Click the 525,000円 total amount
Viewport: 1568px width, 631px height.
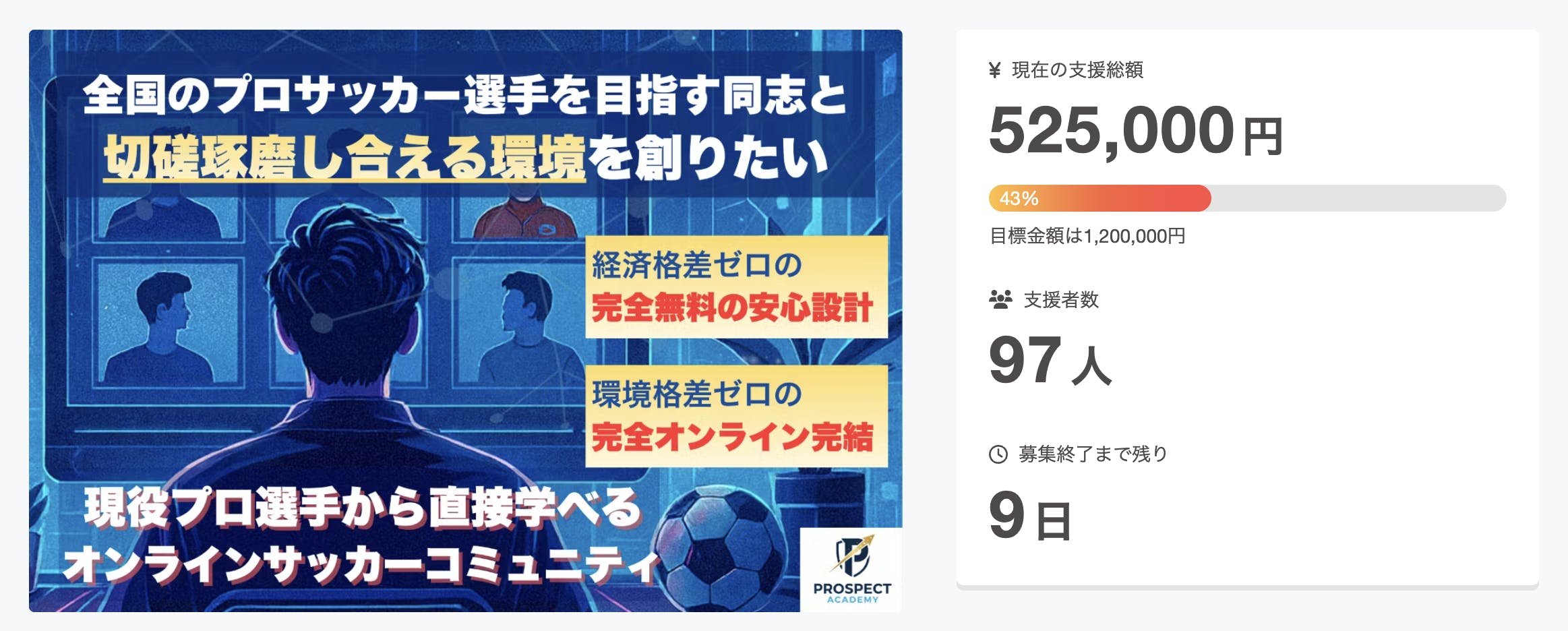(x=1135, y=131)
